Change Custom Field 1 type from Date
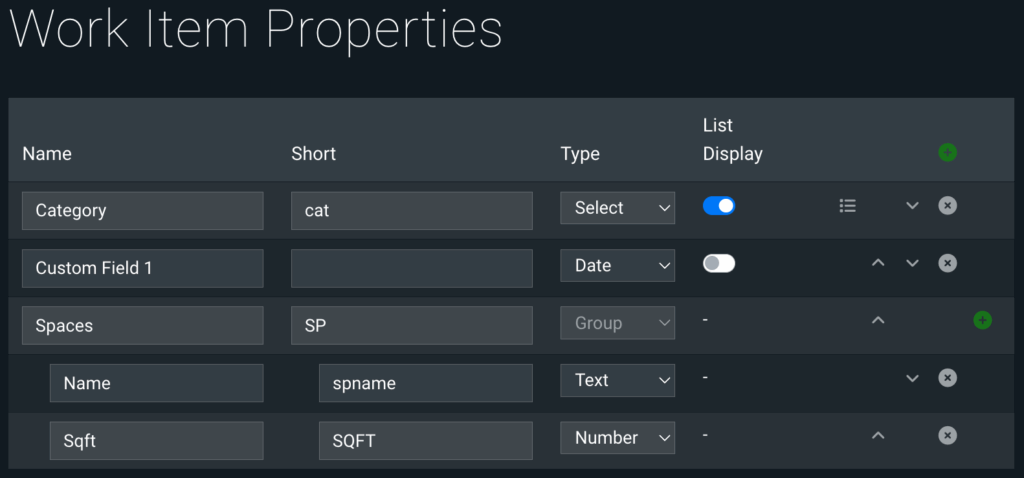This screenshot has width=1024, height=478. click(x=617, y=266)
